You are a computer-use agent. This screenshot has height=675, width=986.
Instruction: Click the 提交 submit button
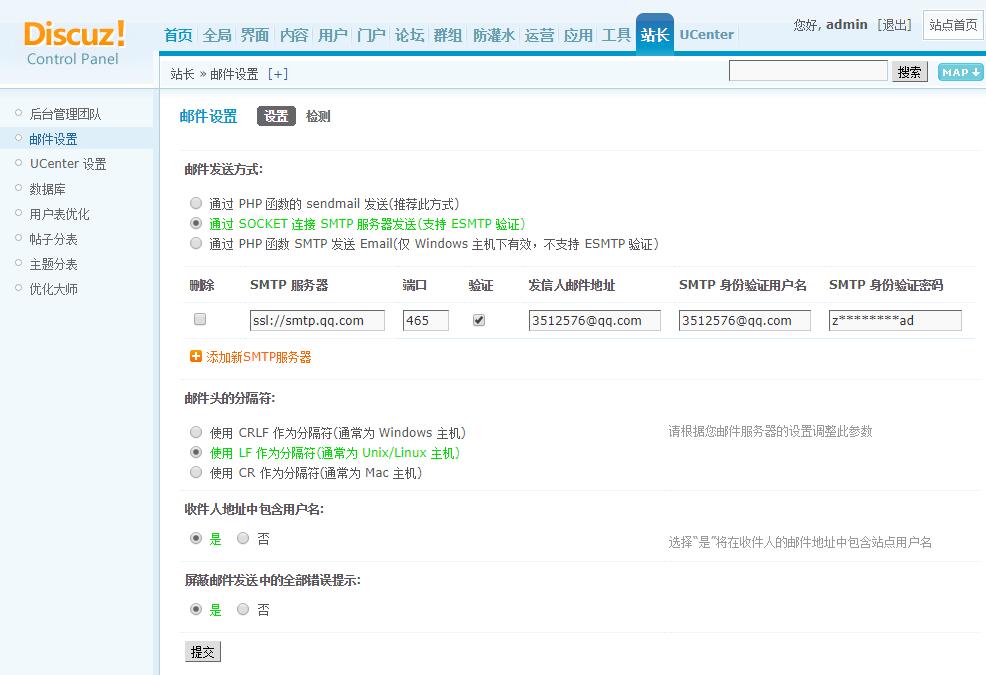pyautogui.click(x=203, y=652)
